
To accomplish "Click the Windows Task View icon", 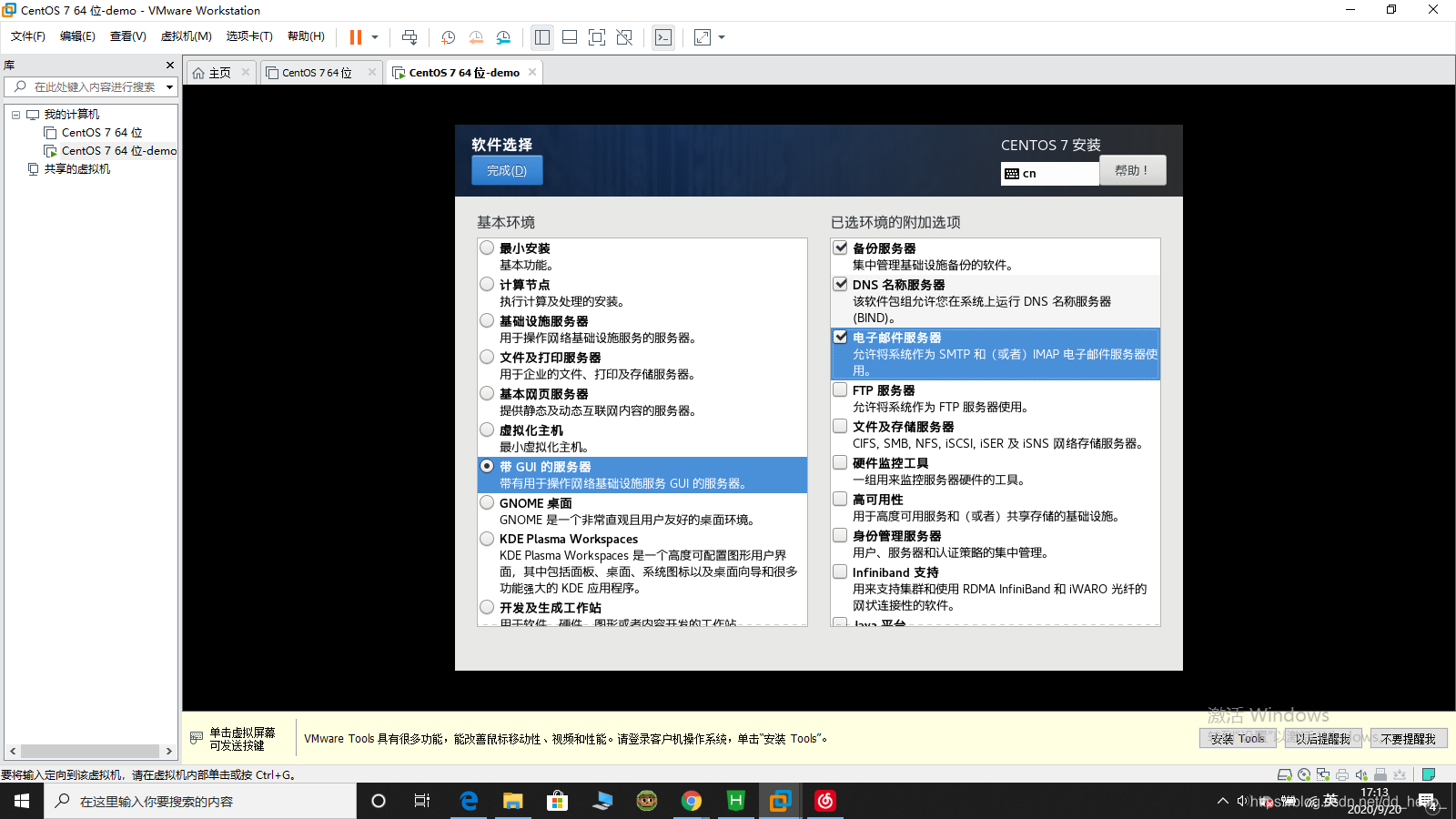I will 422,801.
